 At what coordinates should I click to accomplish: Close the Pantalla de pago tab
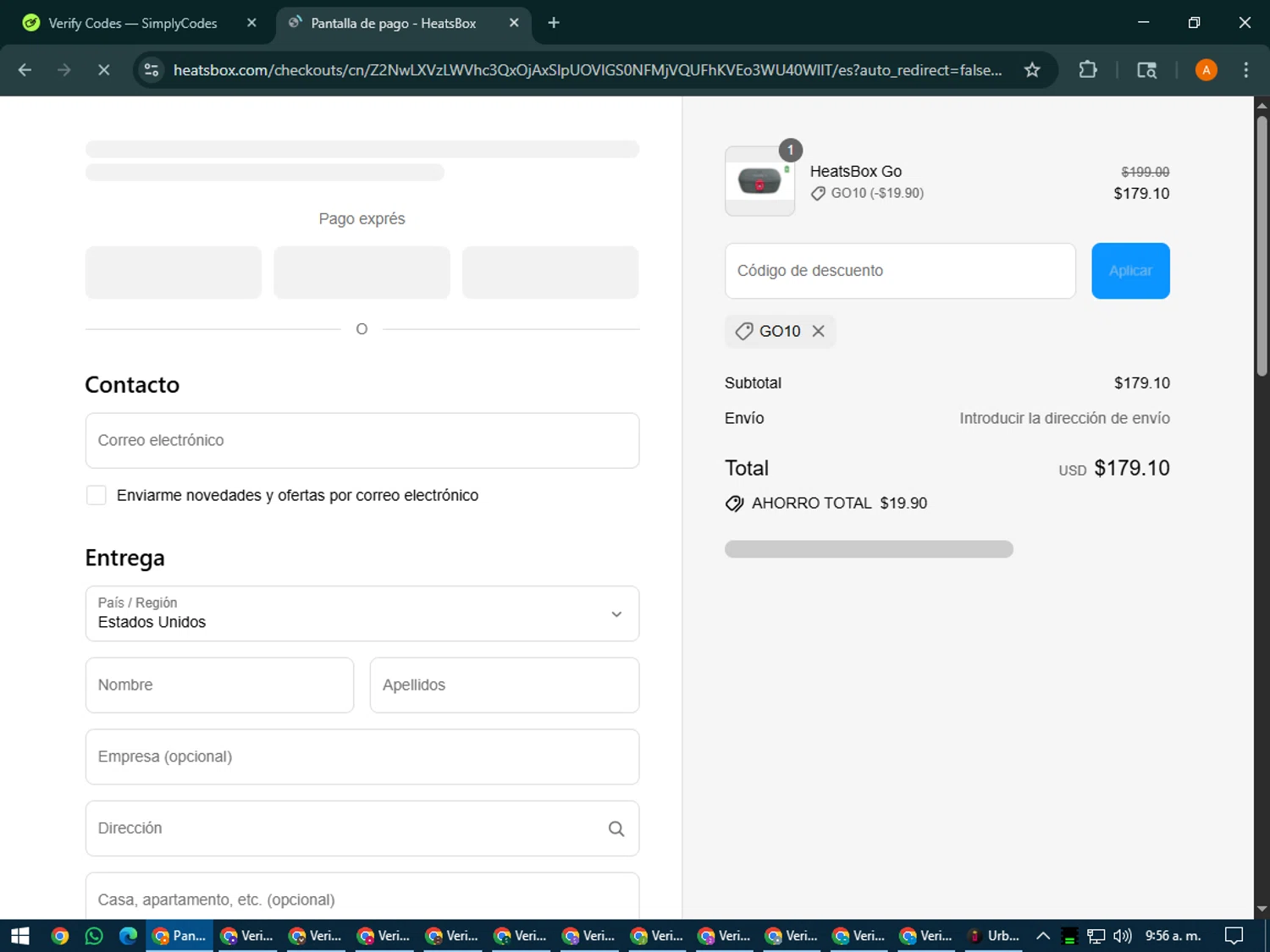514,23
